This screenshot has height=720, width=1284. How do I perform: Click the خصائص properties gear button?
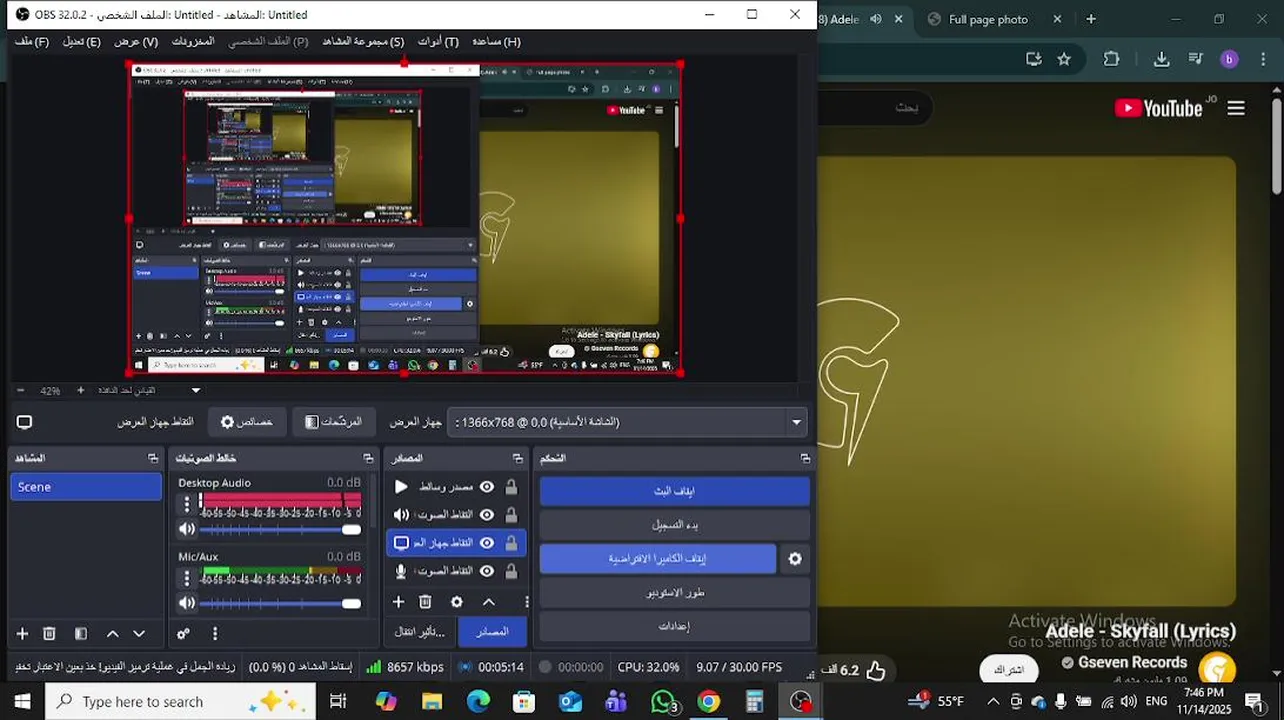click(247, 422)
